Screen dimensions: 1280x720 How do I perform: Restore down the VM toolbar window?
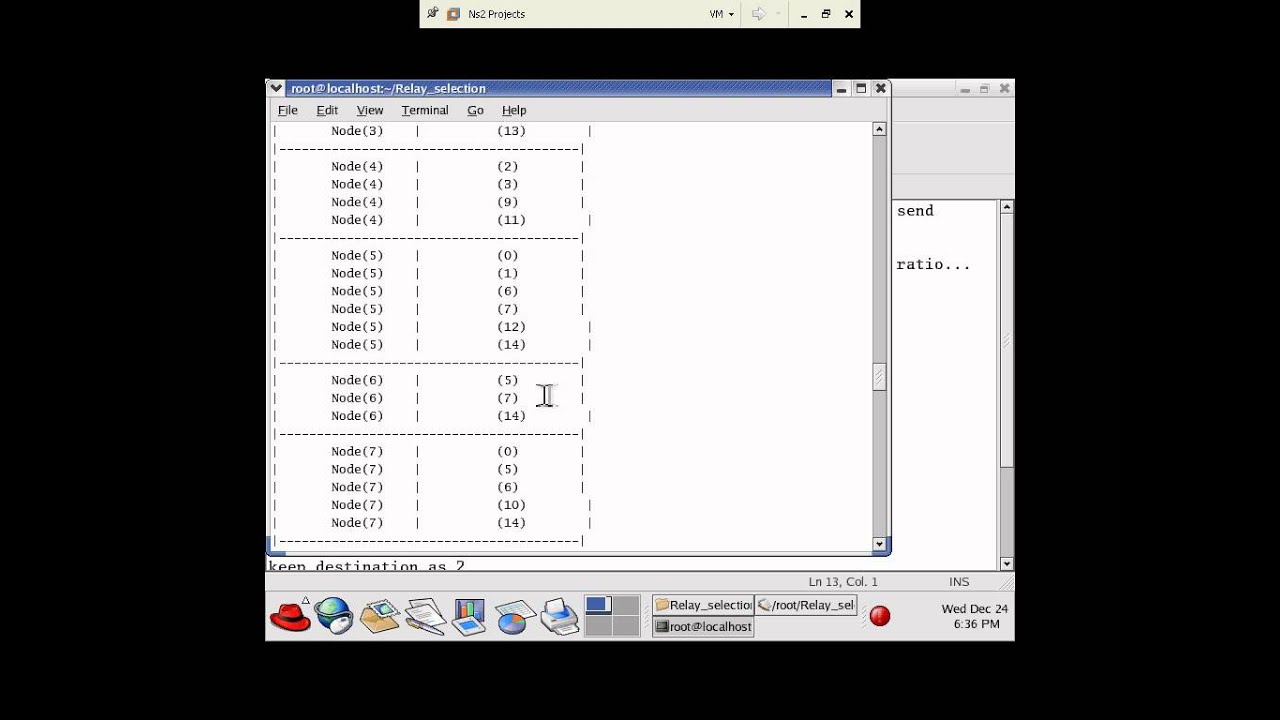826,14
